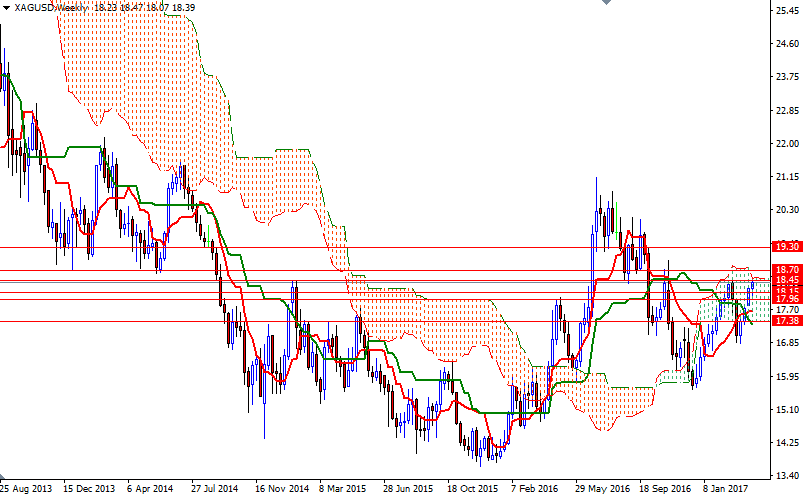Select the red 18.70 price level label

[787, 270]
